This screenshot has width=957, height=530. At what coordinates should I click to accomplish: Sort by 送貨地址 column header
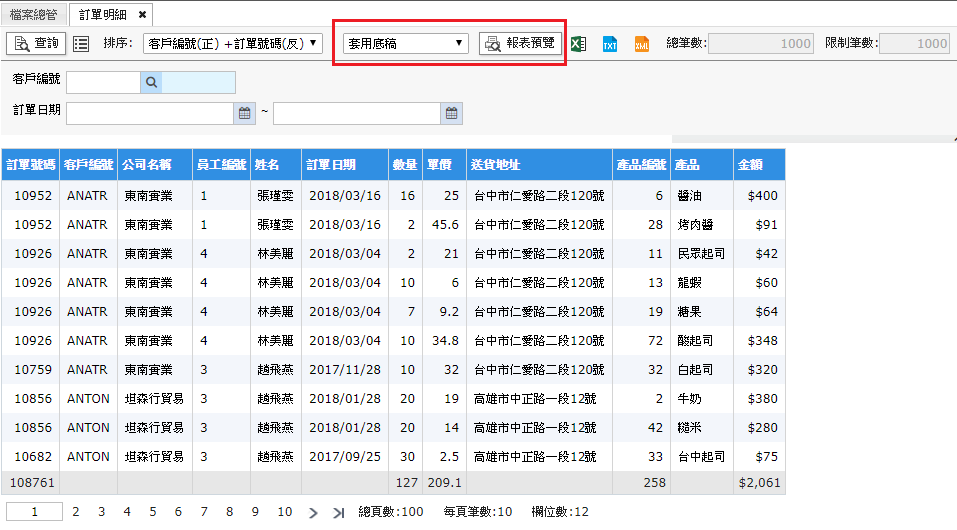[x=540, y=165]
